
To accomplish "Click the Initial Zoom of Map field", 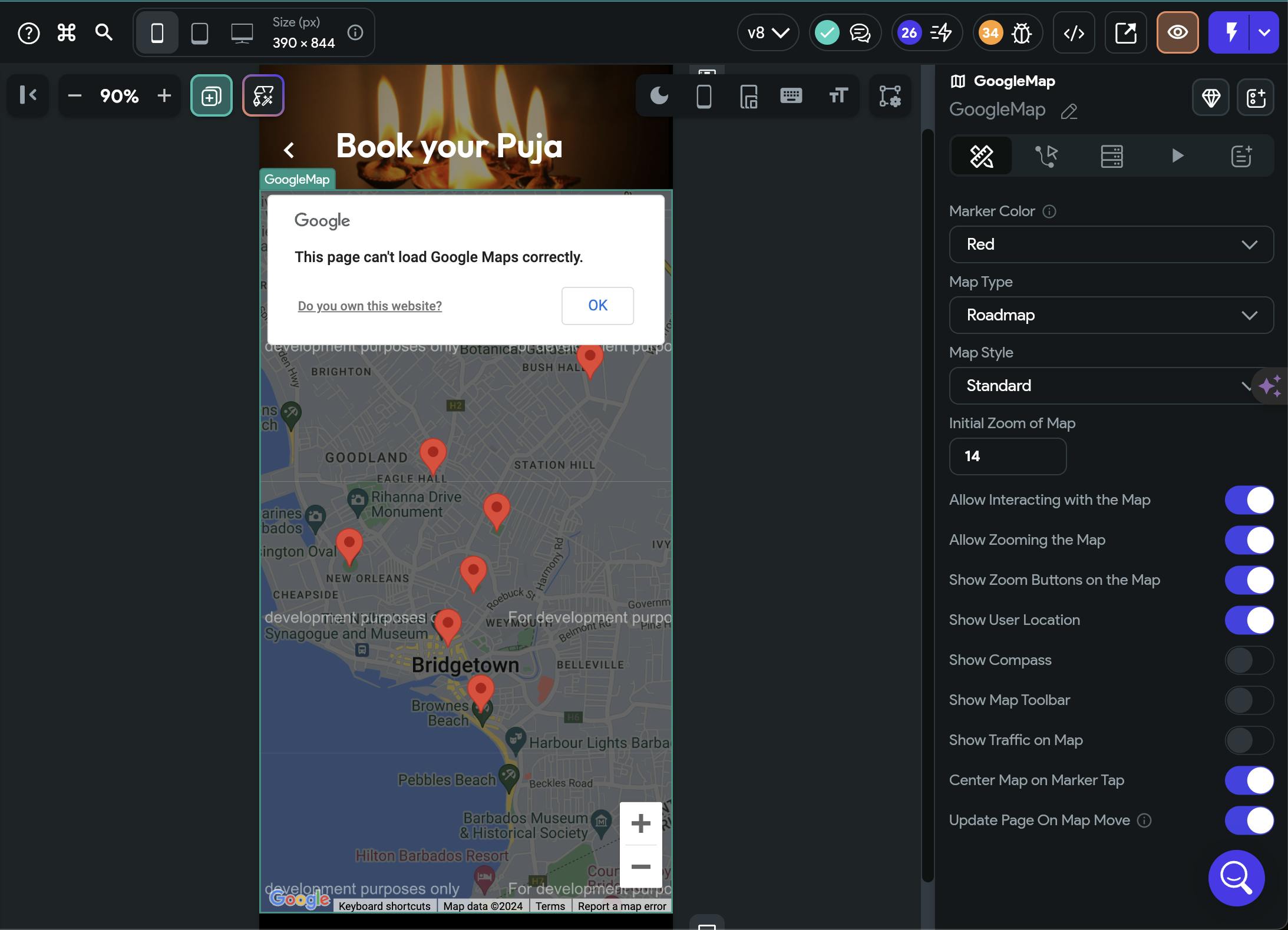I will point(1007,456).
